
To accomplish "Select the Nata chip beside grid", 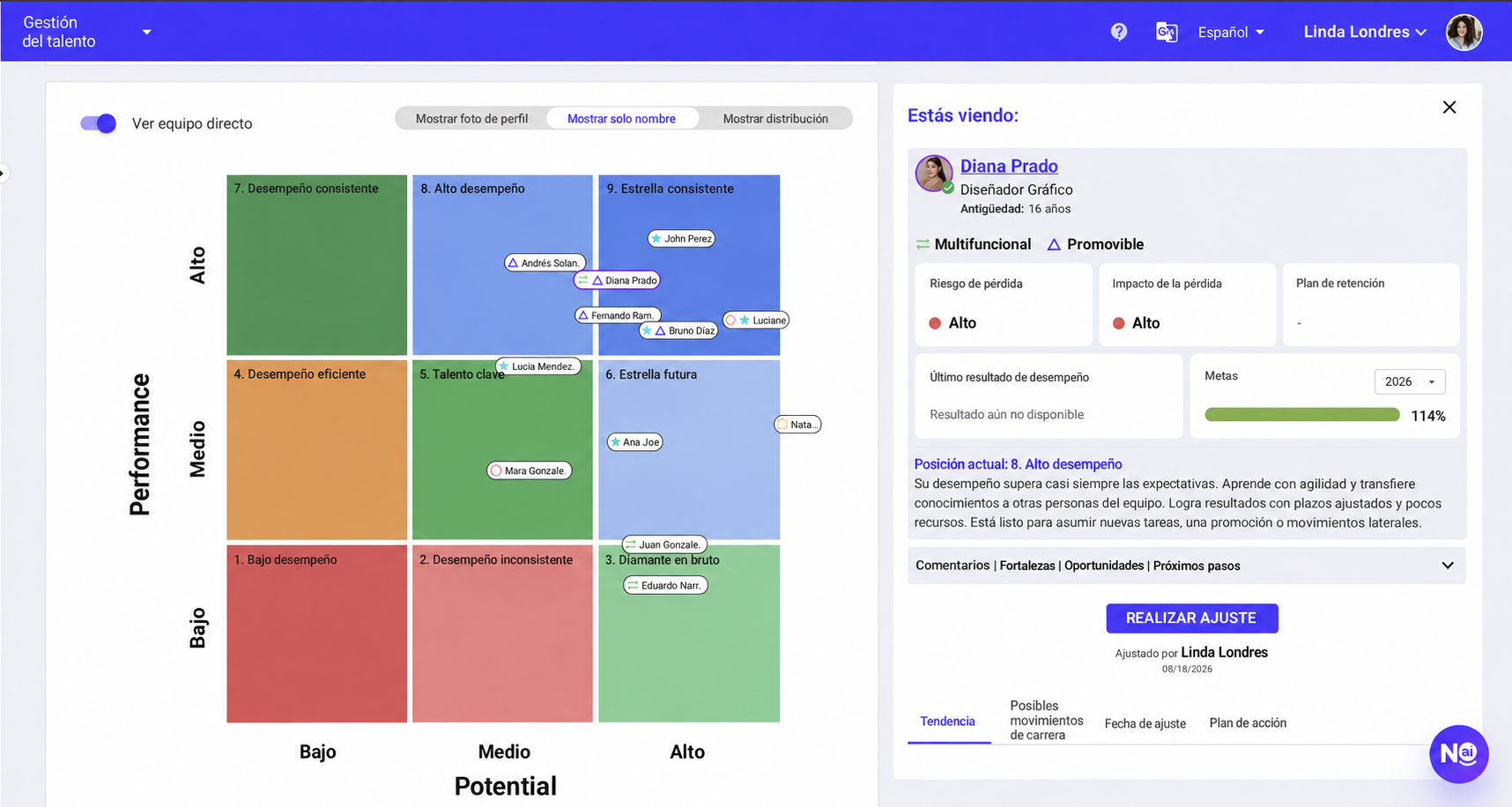I will click(x=797, y=425).
